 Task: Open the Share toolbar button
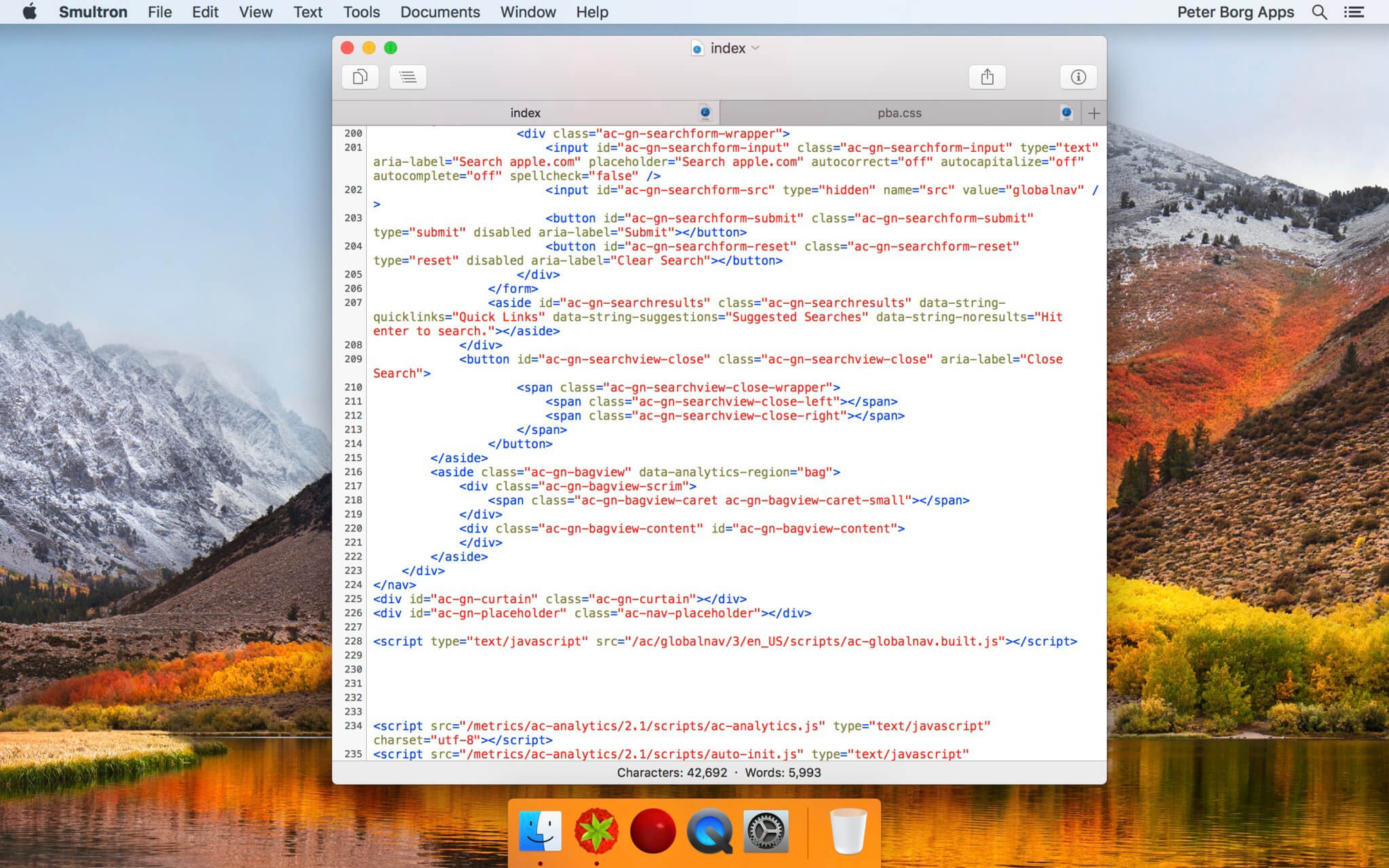pos(987,77)
